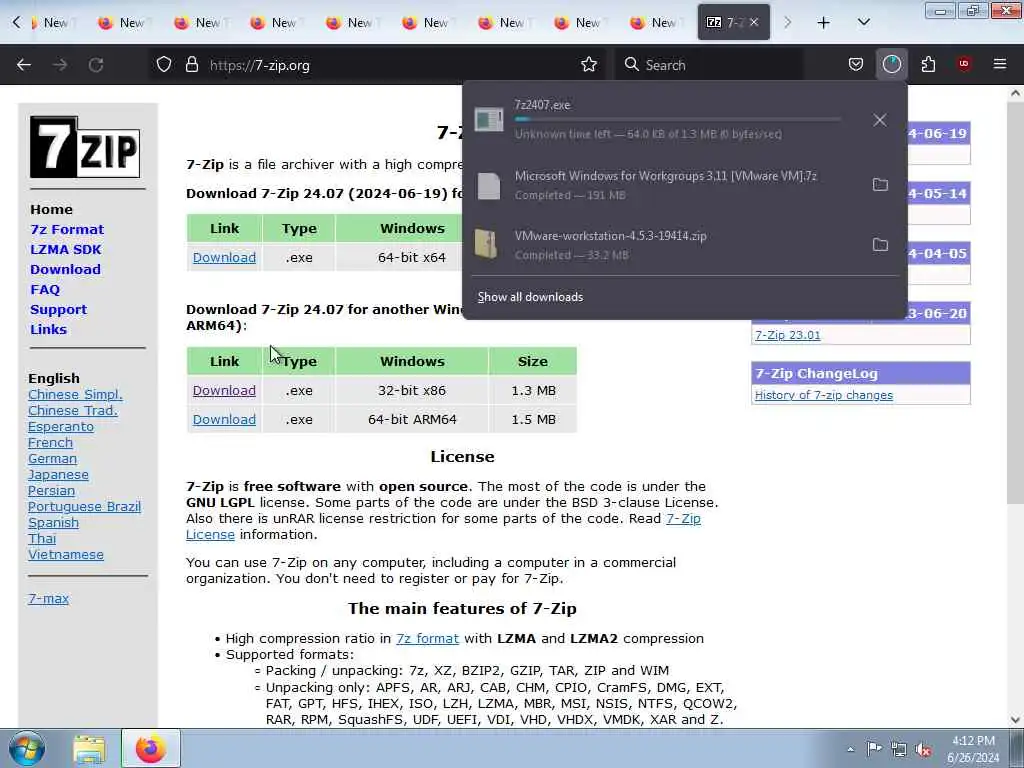The width and height of the screenshot is (1024, 768).
Task: Download the 32-bit x86 .exe
Action: tap(224, 391)
